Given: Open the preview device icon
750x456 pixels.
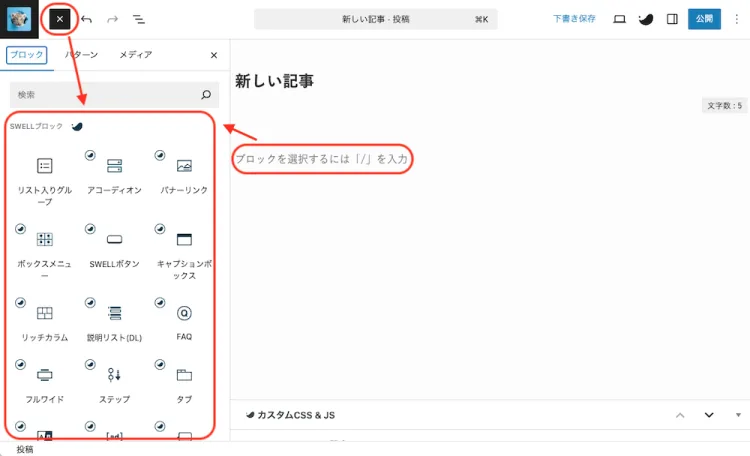Looking at the screenshot, I should pyautogui.click(x=619, y=19).
